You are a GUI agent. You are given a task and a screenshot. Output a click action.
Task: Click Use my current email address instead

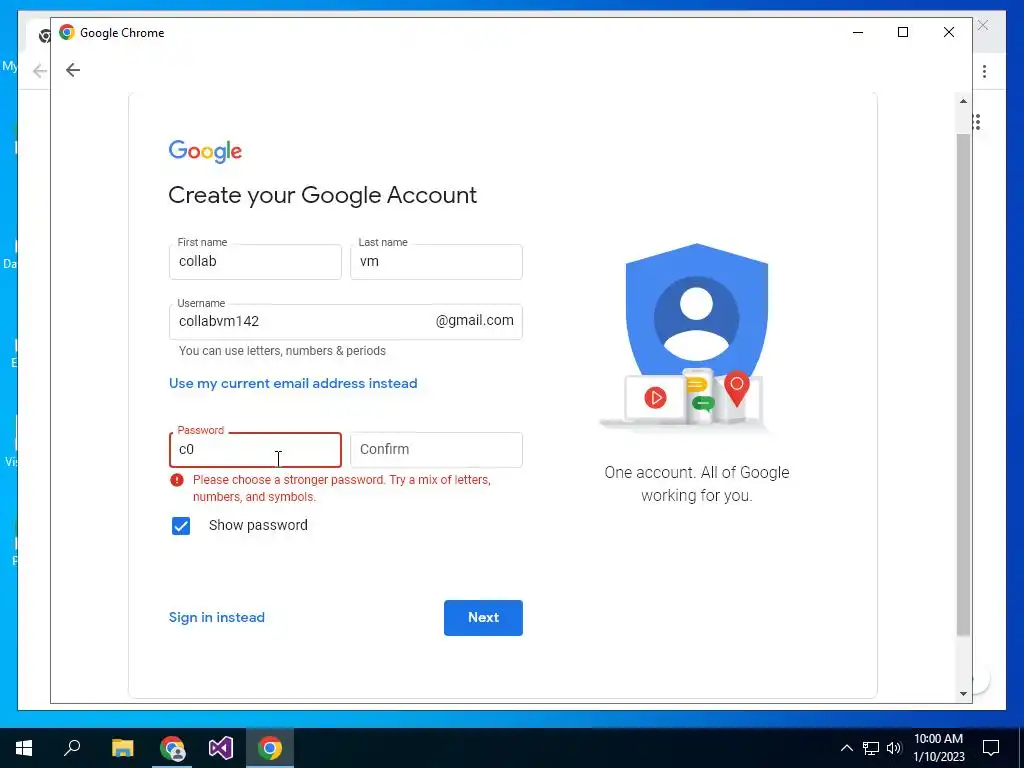click(293, 383)
